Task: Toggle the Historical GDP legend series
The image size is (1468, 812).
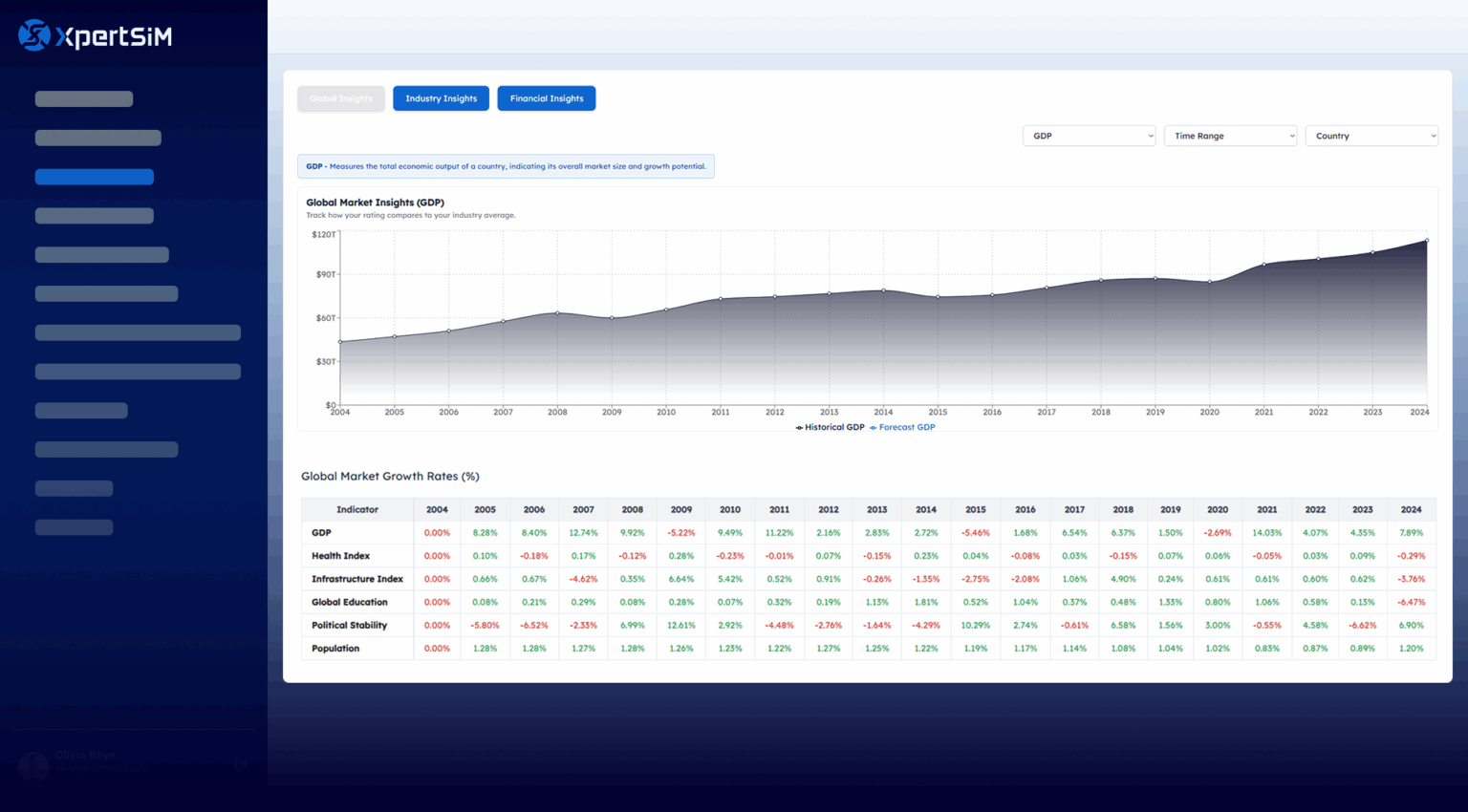Action: click(830, 427)
